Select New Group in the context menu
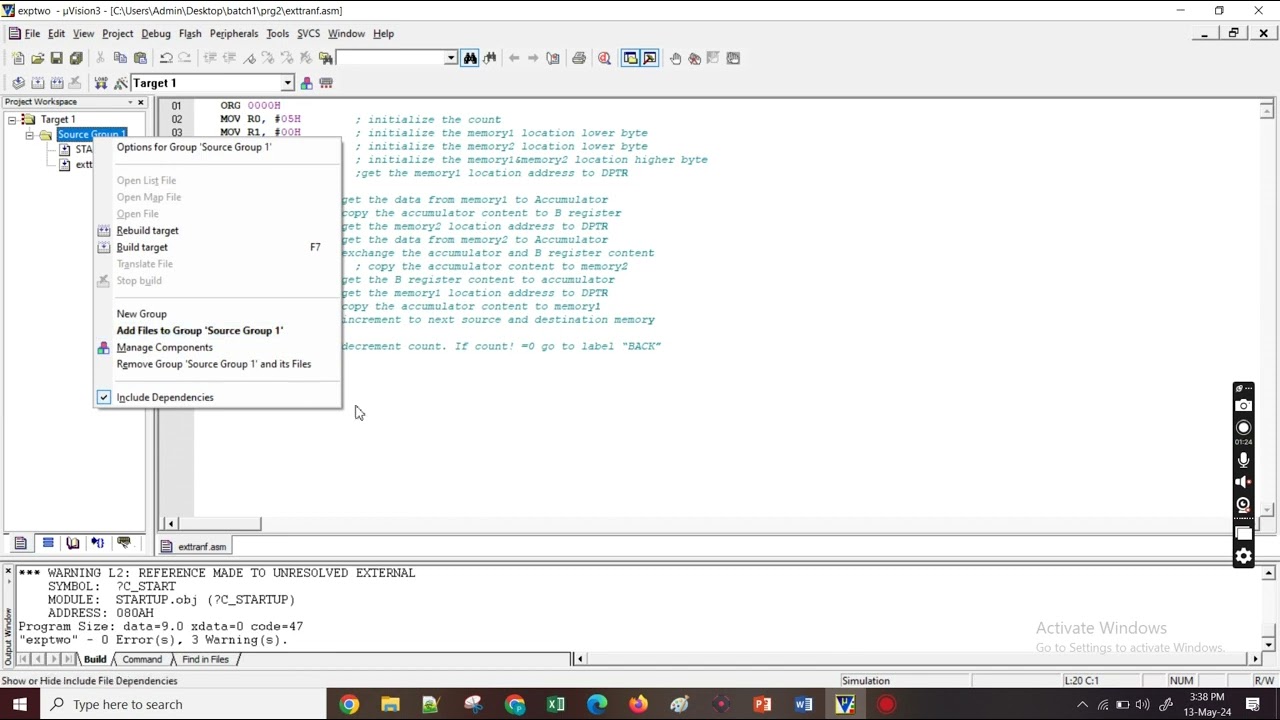This screenshot has height=720, width=1280. [141, 314]
